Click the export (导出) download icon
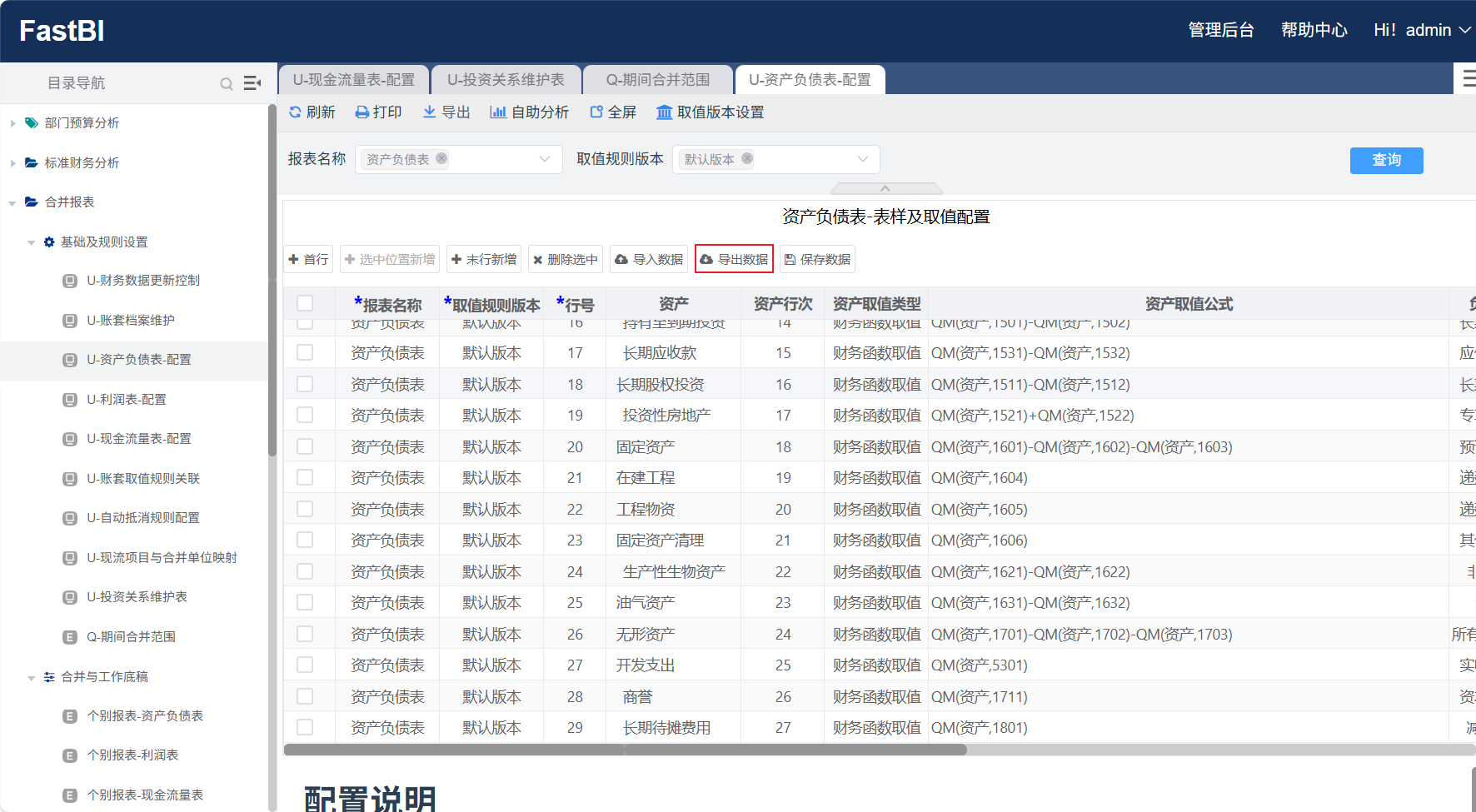 pyautogui.click(x=430, y=112)
